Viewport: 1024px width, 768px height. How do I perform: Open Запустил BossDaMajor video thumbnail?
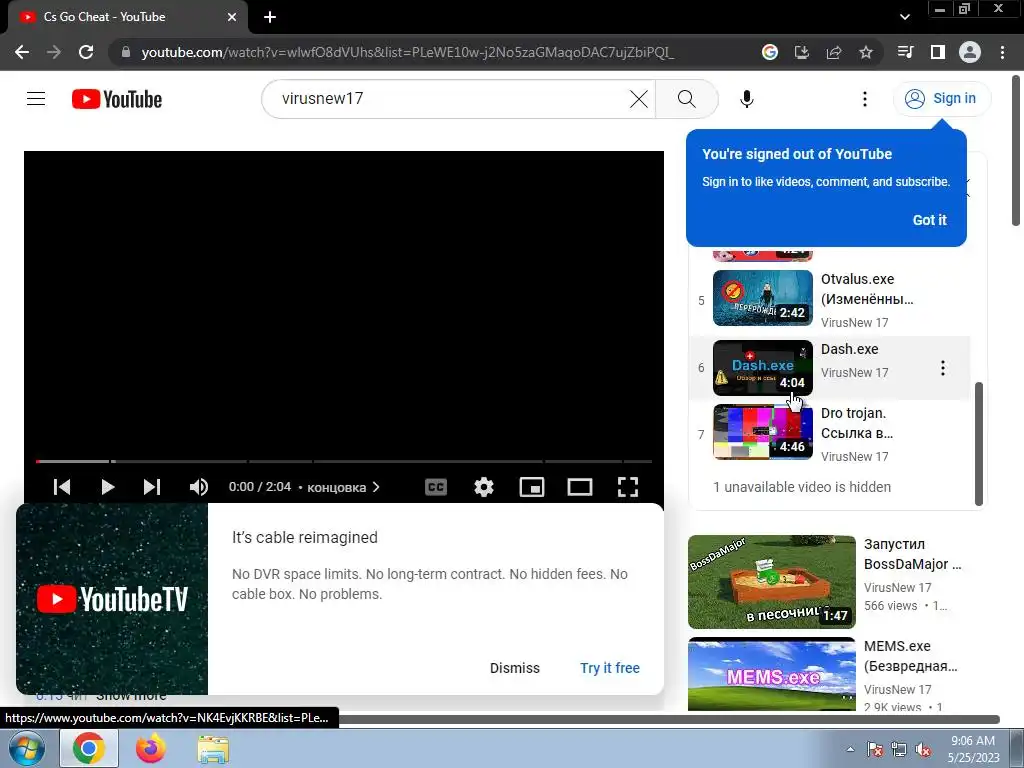(771, 582)
